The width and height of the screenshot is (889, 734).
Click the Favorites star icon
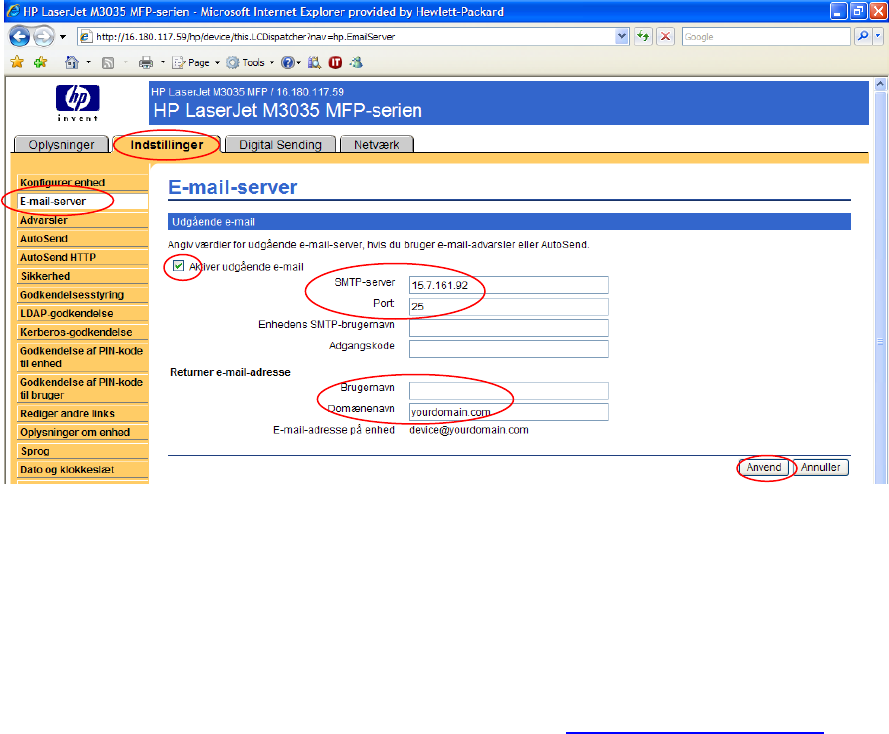(15, 62)
